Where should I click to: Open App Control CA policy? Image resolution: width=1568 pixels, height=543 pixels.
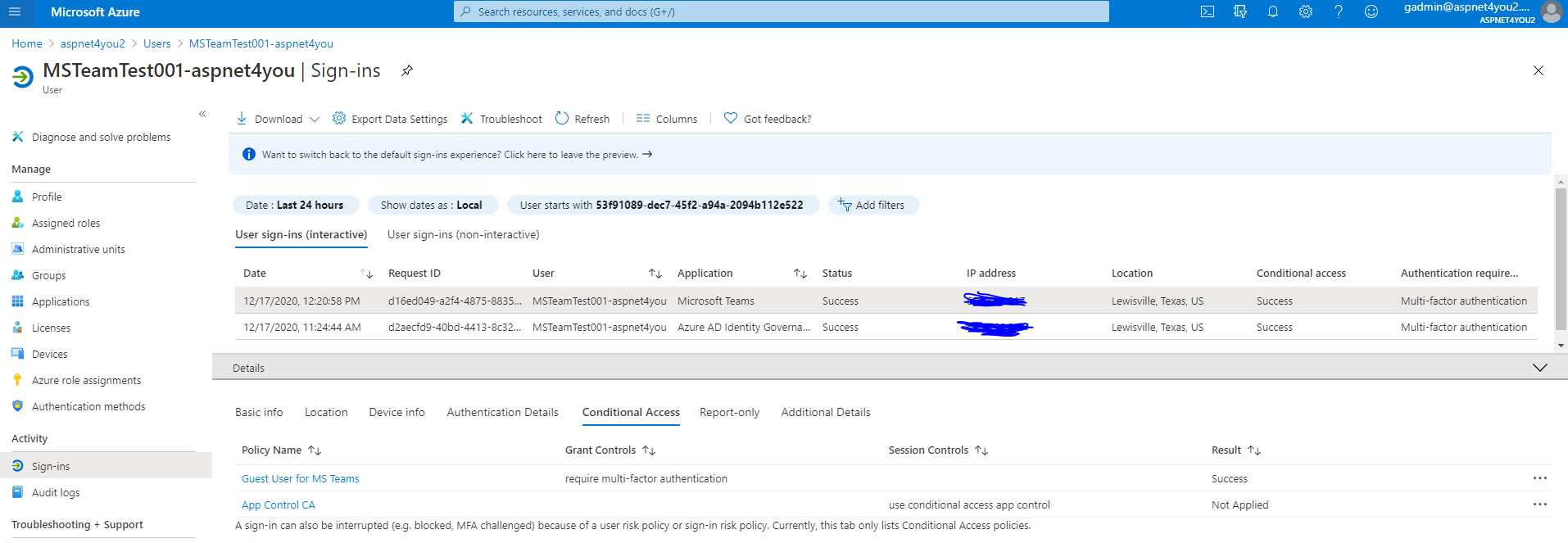(x=278, y=505)
